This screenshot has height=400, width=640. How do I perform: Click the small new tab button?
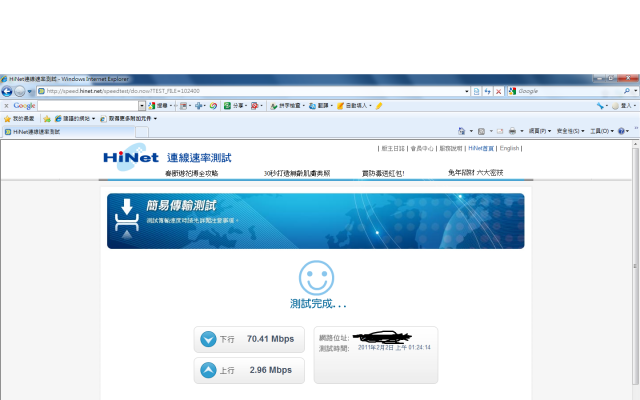(x=142, y=132)
